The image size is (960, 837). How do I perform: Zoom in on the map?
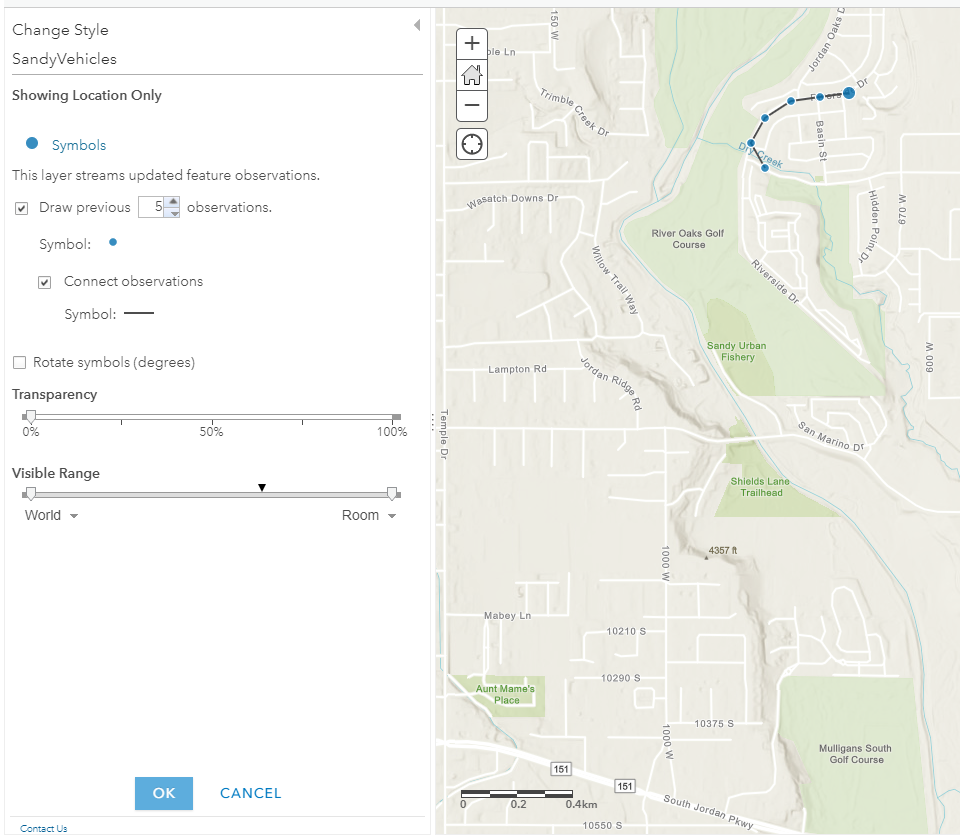coord(471,43)
